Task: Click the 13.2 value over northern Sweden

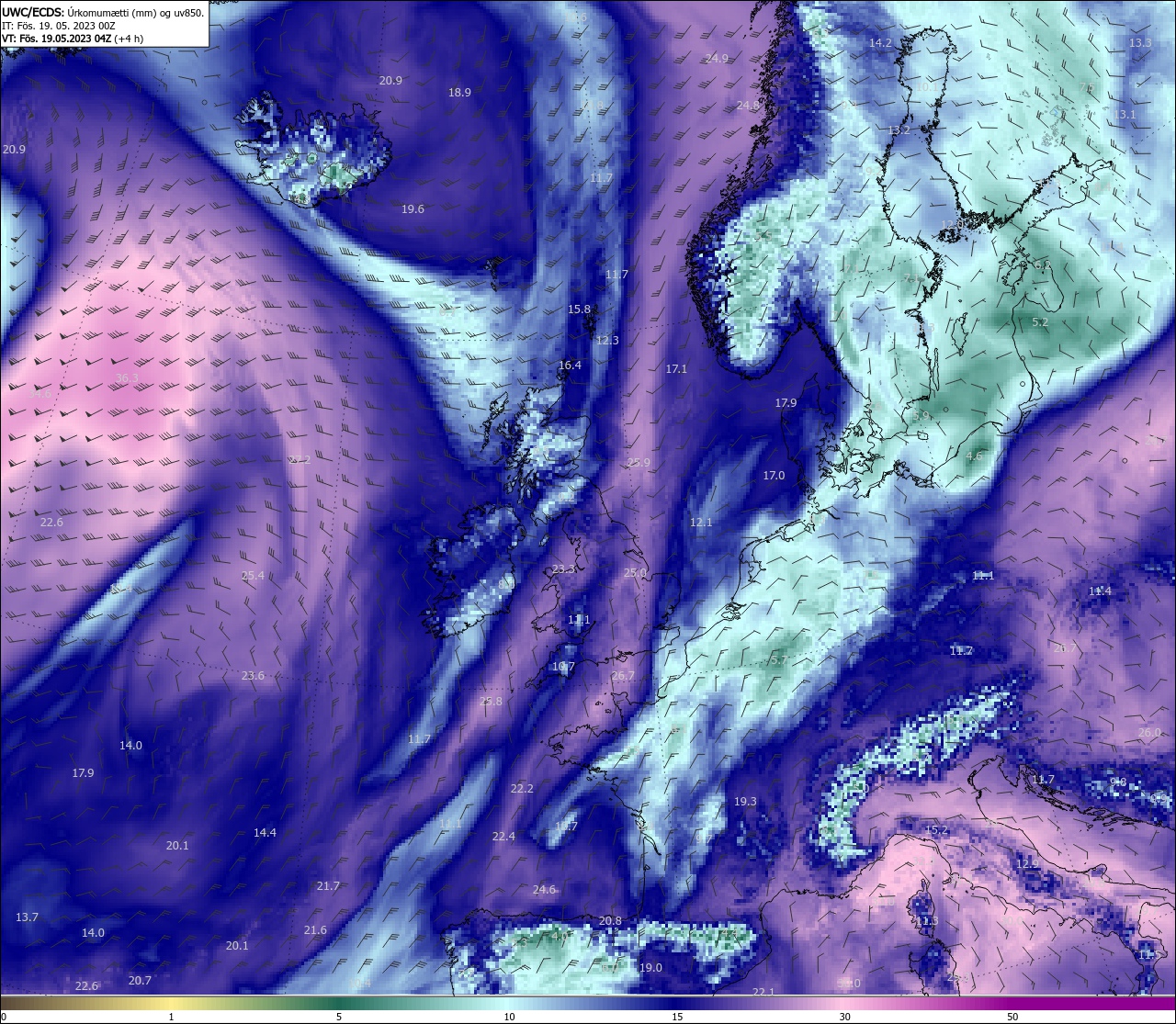Action: point(899,130)
